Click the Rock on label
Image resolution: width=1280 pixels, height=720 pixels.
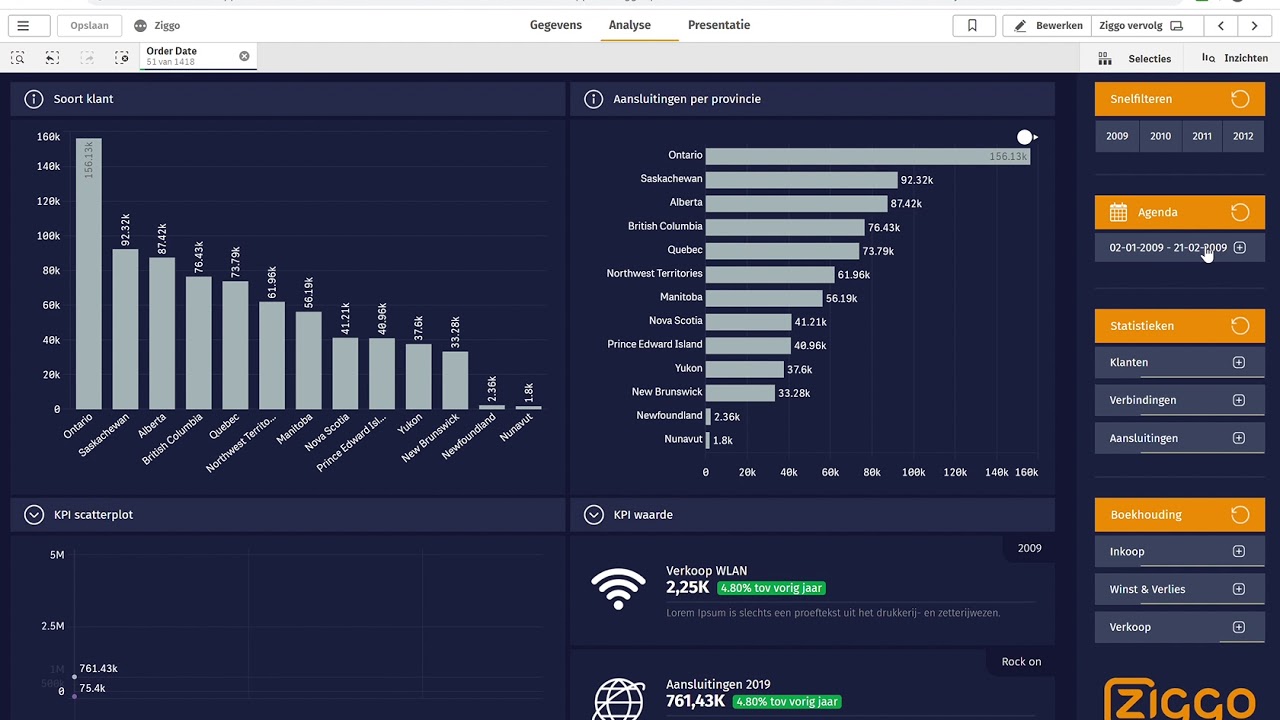tap(1021, 661)
